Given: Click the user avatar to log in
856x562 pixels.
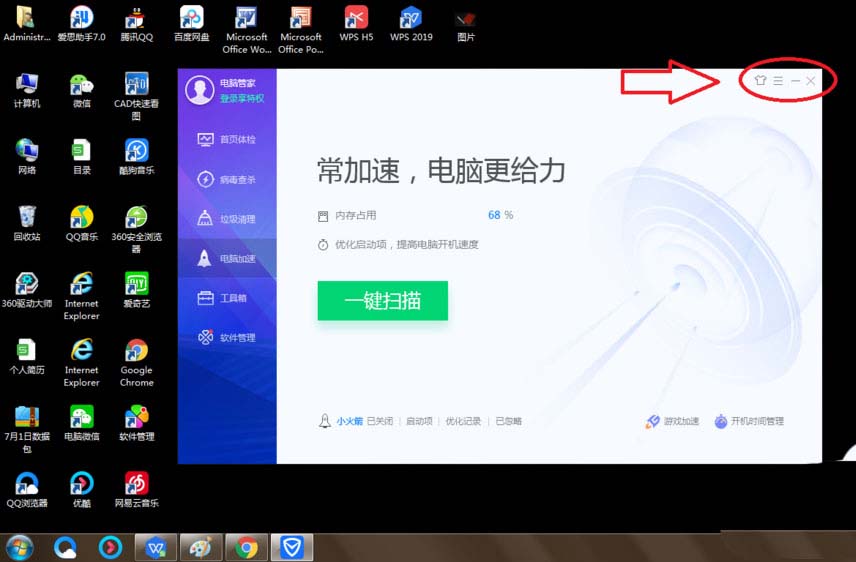Looking at the screenshot, I should [x=199, y=90].
